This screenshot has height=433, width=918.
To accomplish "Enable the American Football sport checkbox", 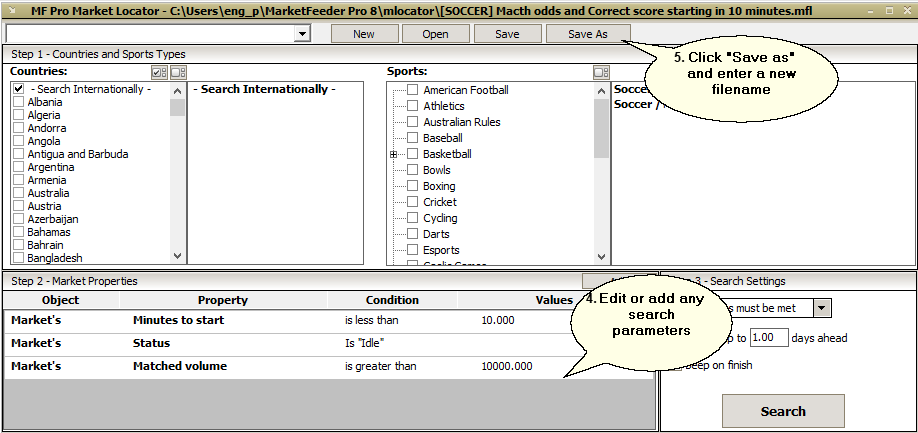I will (x=413, y=90).
